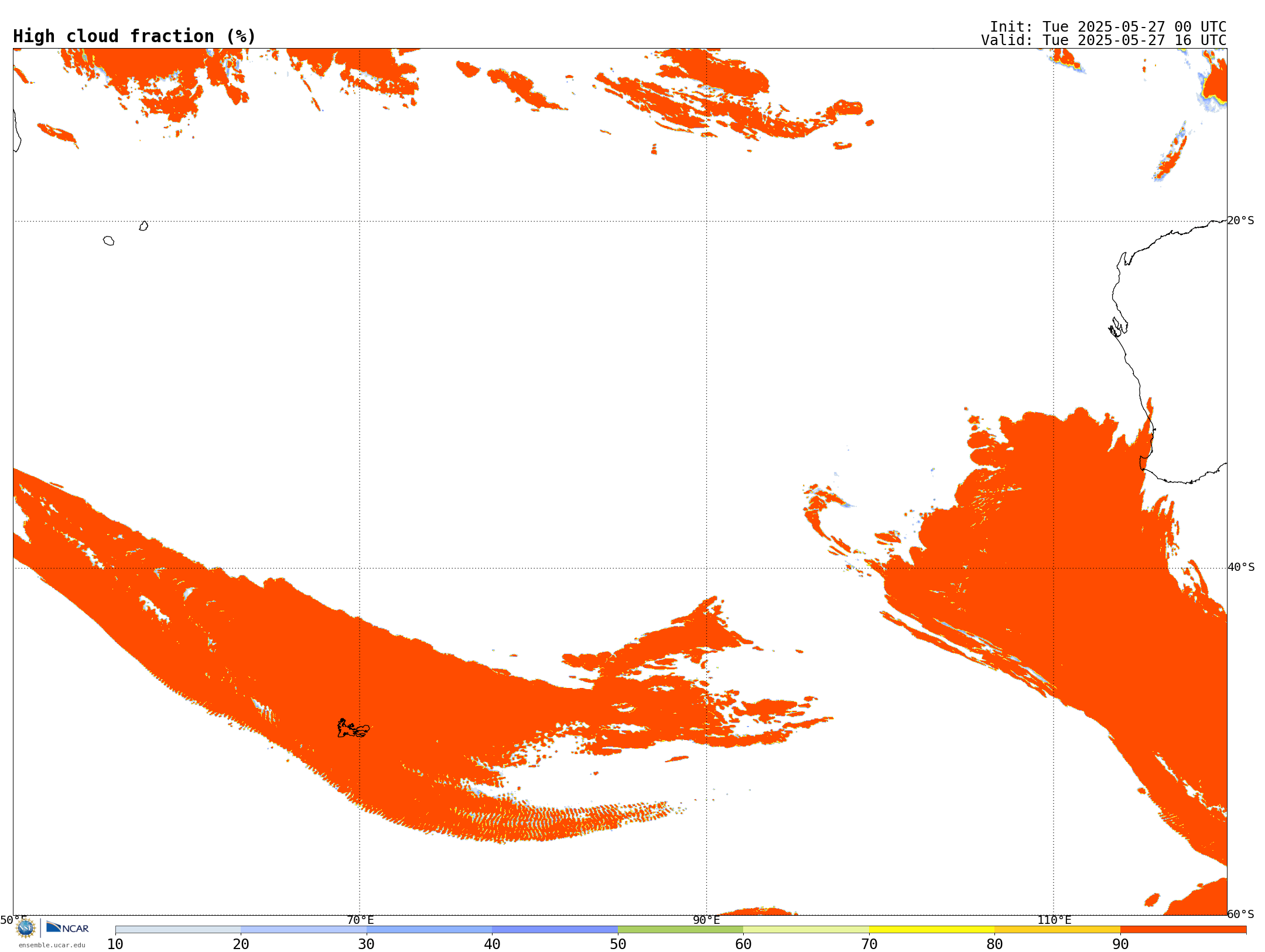Click the 90°E longitude label
This screenshot has height=952, width=1265.
[x=706, y=920]
